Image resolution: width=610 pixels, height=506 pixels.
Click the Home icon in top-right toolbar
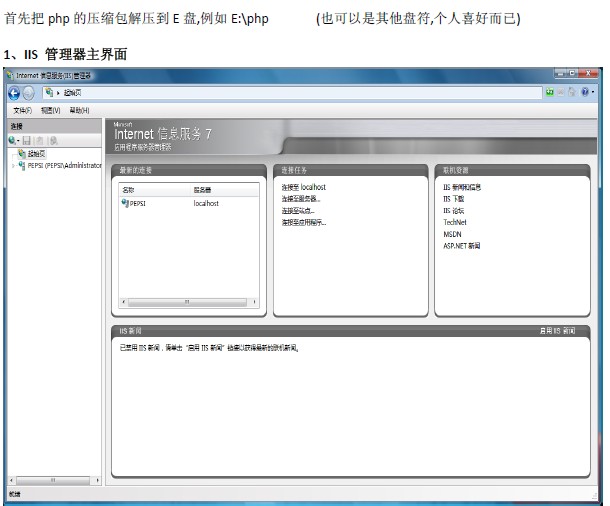571,92
